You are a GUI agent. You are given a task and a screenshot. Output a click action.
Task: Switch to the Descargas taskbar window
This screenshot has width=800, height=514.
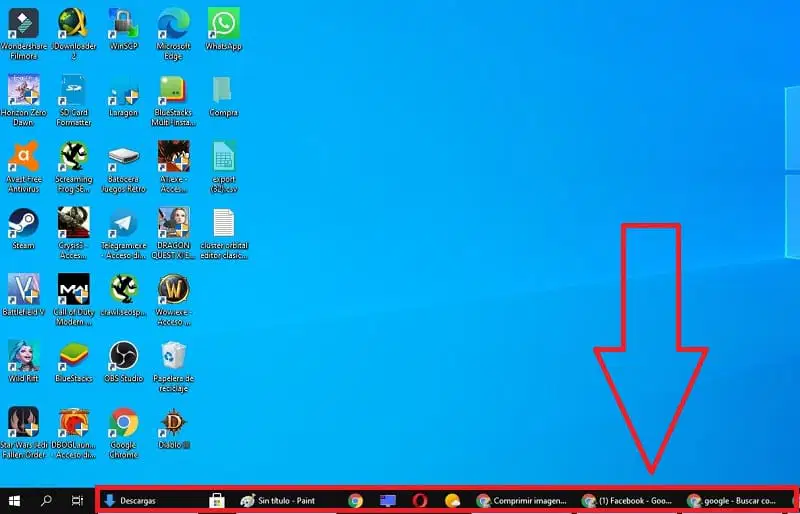pos(150,501)
